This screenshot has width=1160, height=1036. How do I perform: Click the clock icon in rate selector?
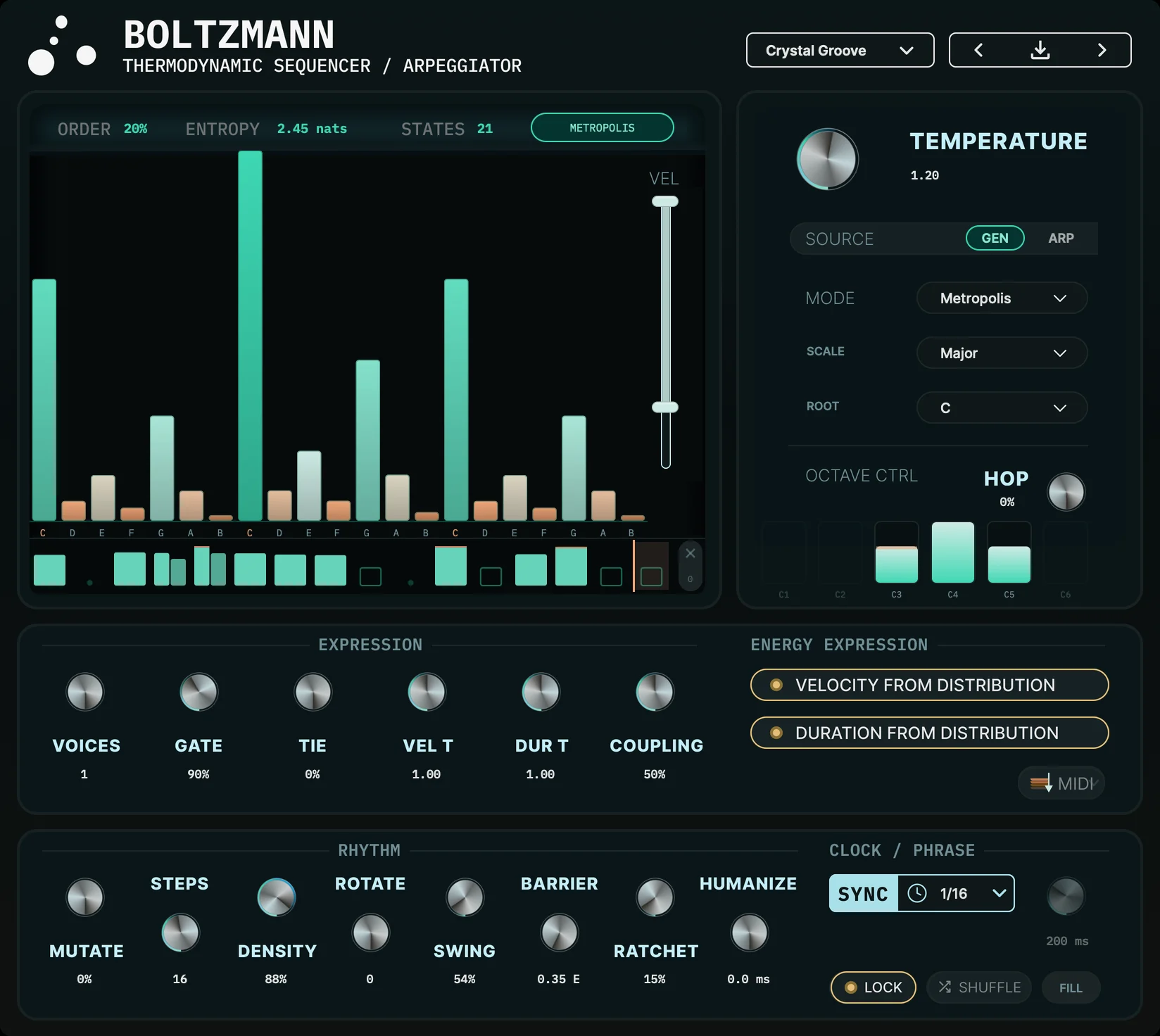pyautogui.click(x=917, y=893)
